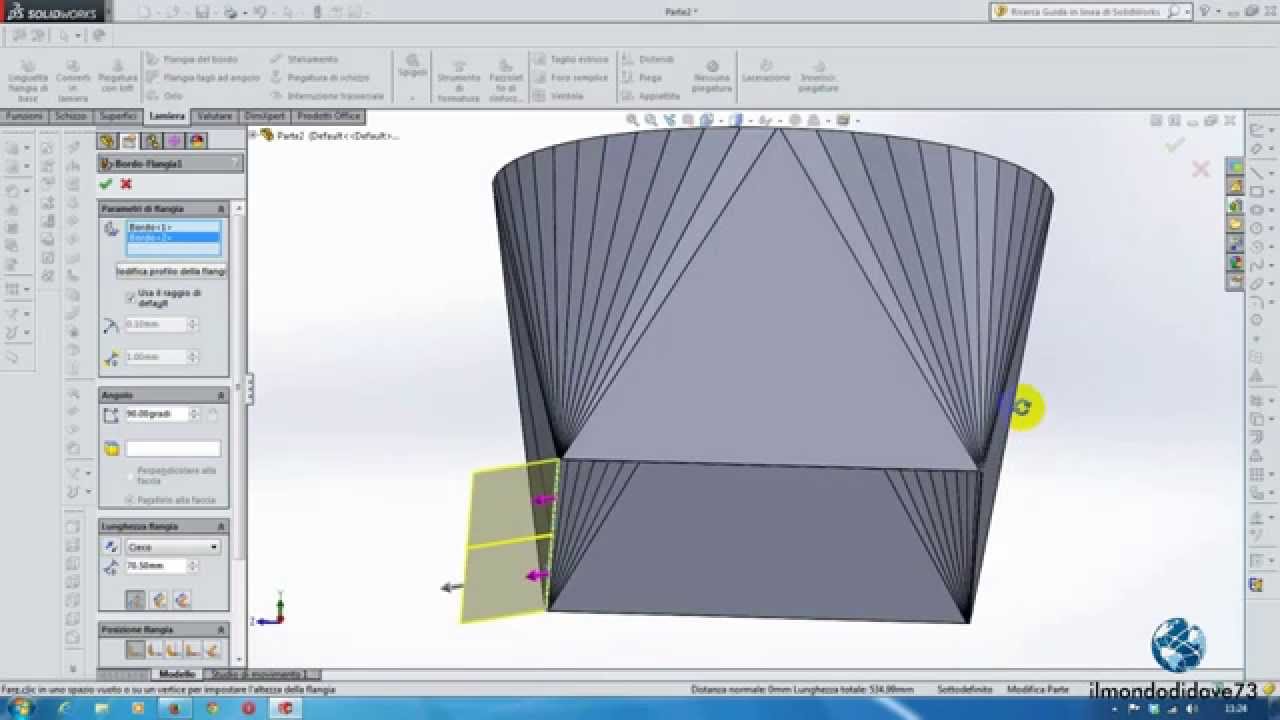Click 'Modifica profilo della flangia' button
1280x720 pixels.
click(x=171, y=271)
